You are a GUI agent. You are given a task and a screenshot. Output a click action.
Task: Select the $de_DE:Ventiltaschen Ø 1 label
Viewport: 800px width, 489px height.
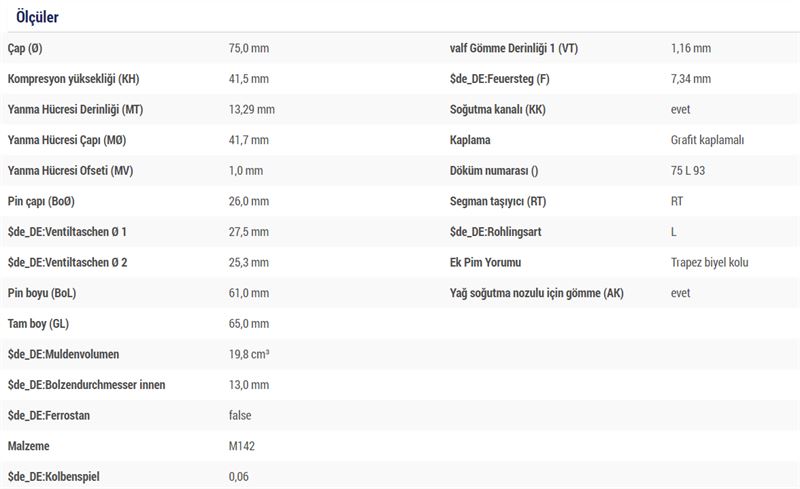point(67,232)
